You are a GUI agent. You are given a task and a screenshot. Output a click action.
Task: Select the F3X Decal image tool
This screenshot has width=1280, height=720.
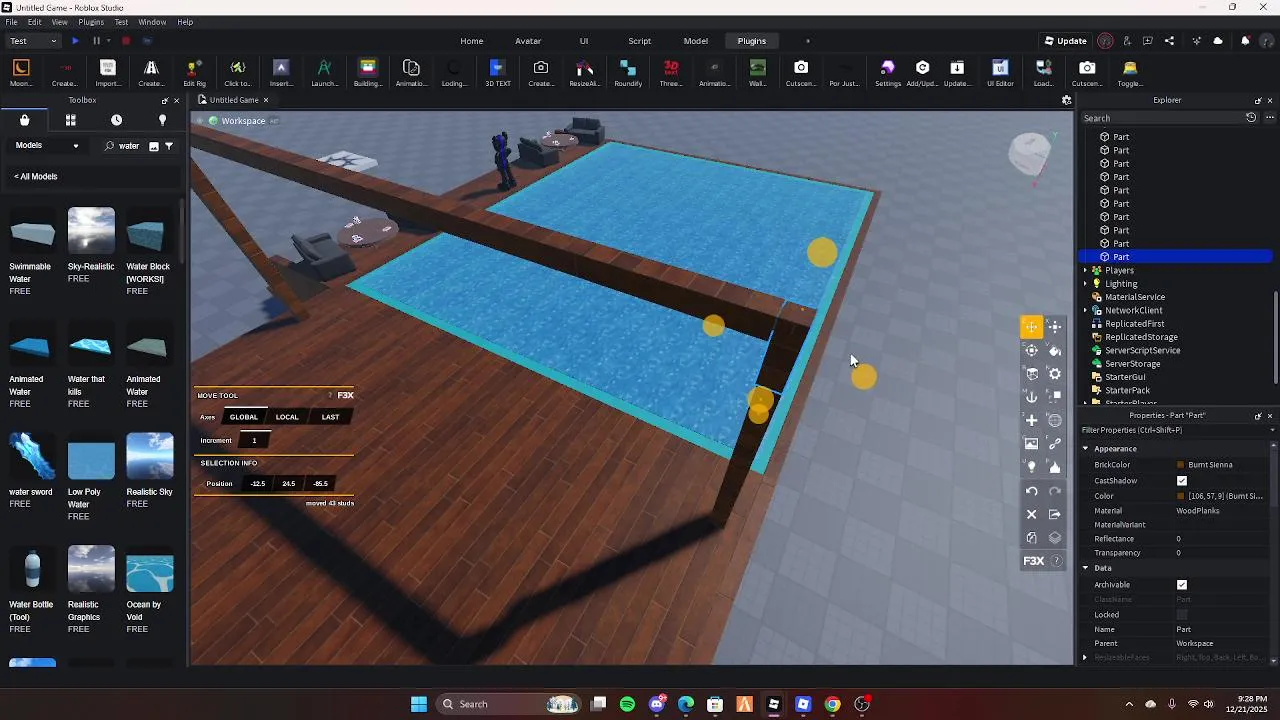pos(1031,444)
